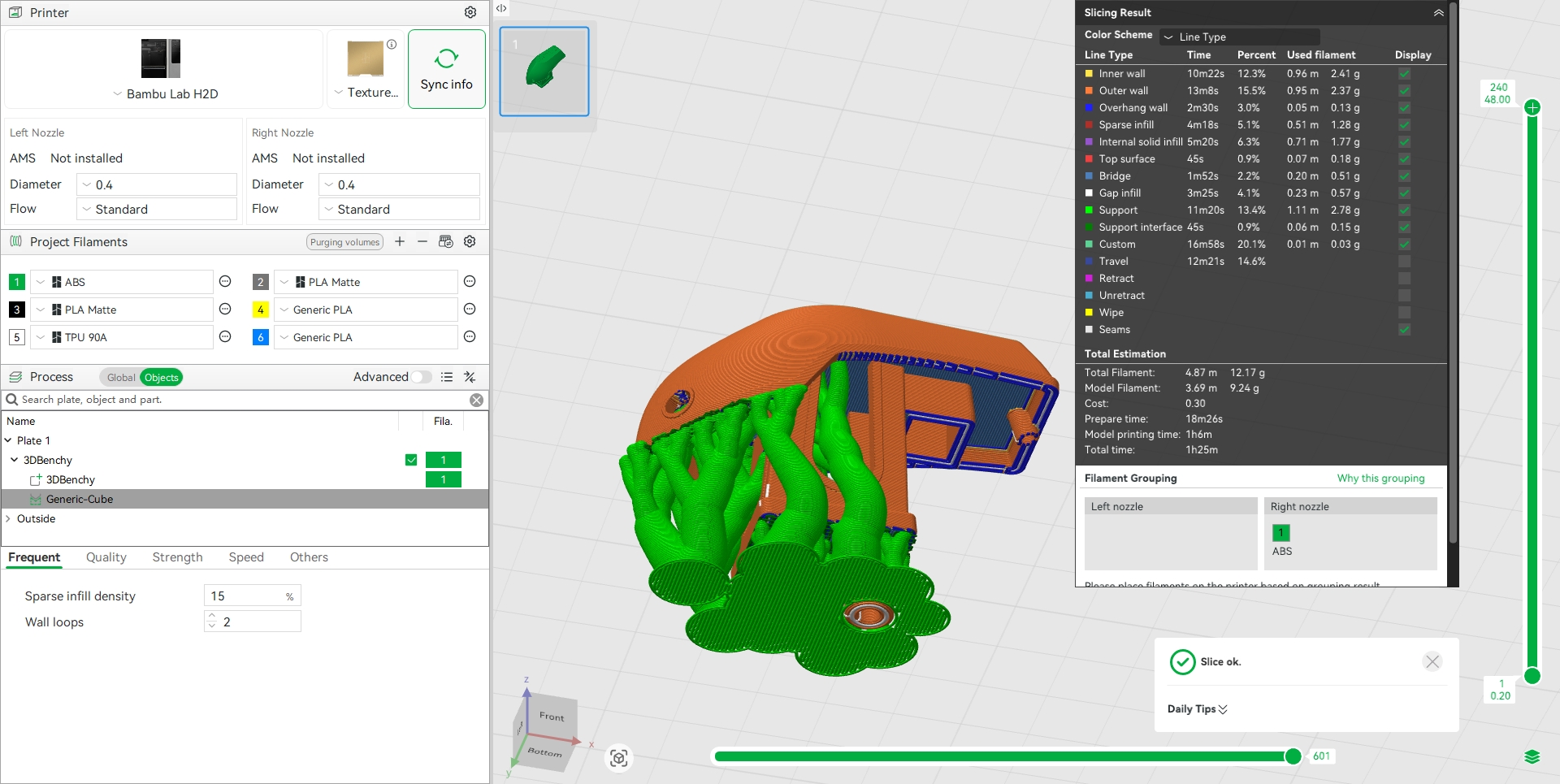Viewport: 1560px width, 784px height.
Task: Toggle display of Inner wall lines
Action: click(x=1404, y=74)
